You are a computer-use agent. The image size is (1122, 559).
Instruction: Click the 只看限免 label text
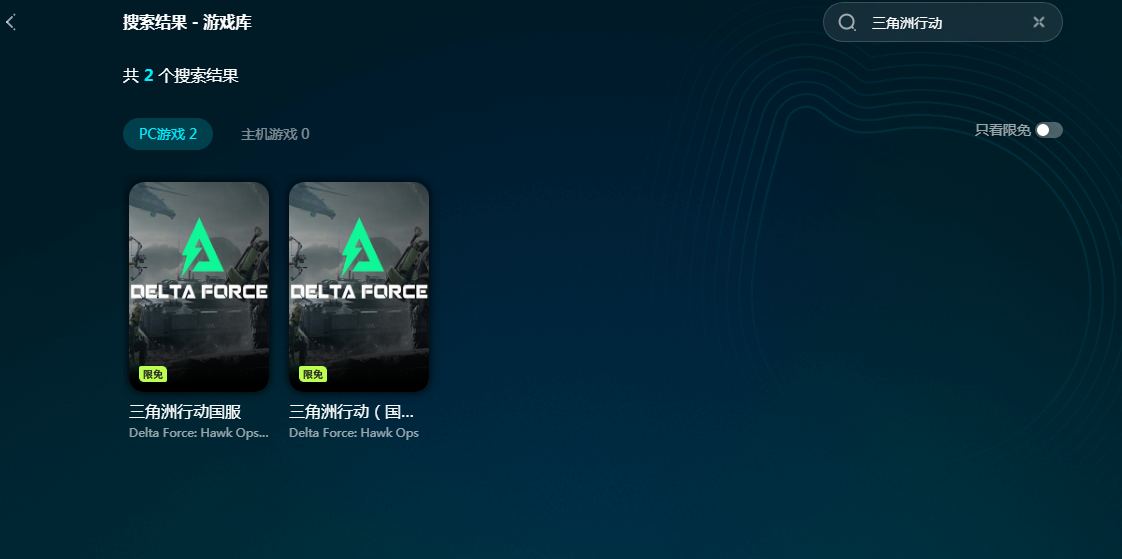[x=1003, y=130]
